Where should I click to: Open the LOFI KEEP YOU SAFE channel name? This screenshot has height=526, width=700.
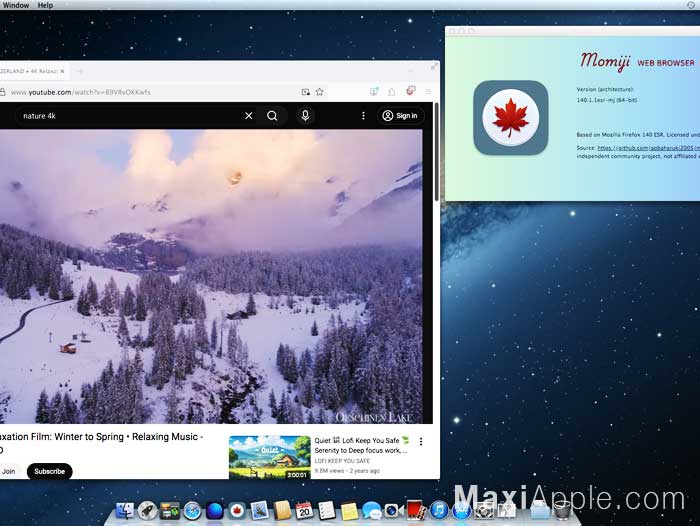342,461
